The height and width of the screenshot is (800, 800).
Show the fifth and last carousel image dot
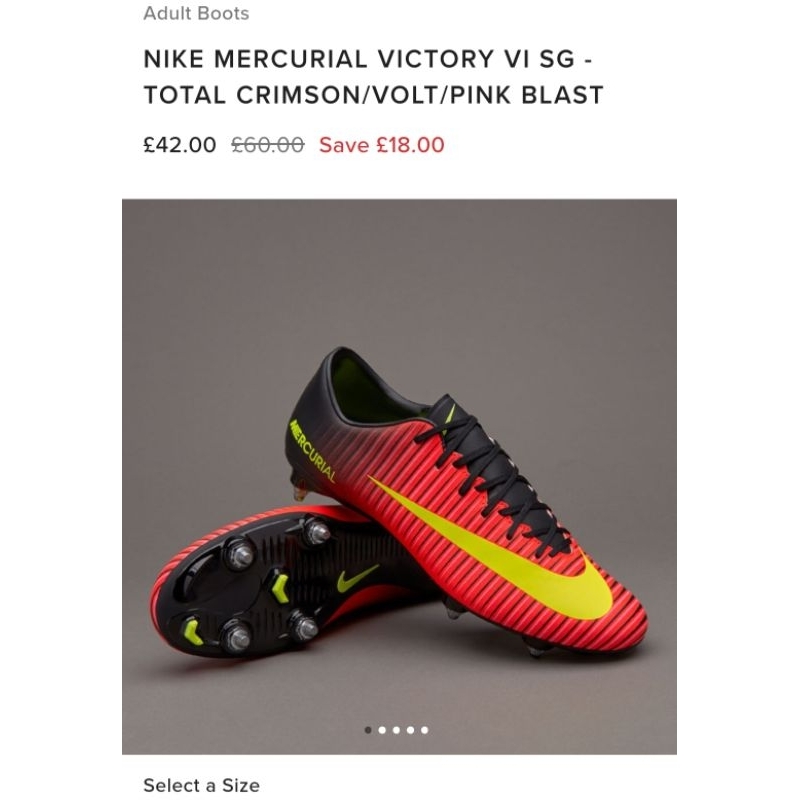click(424, 730)
